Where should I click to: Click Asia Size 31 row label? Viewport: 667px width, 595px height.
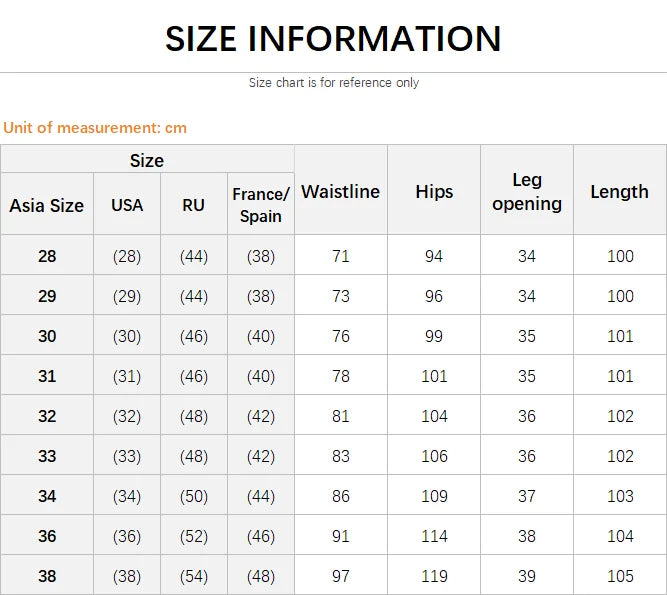point(47,376)
